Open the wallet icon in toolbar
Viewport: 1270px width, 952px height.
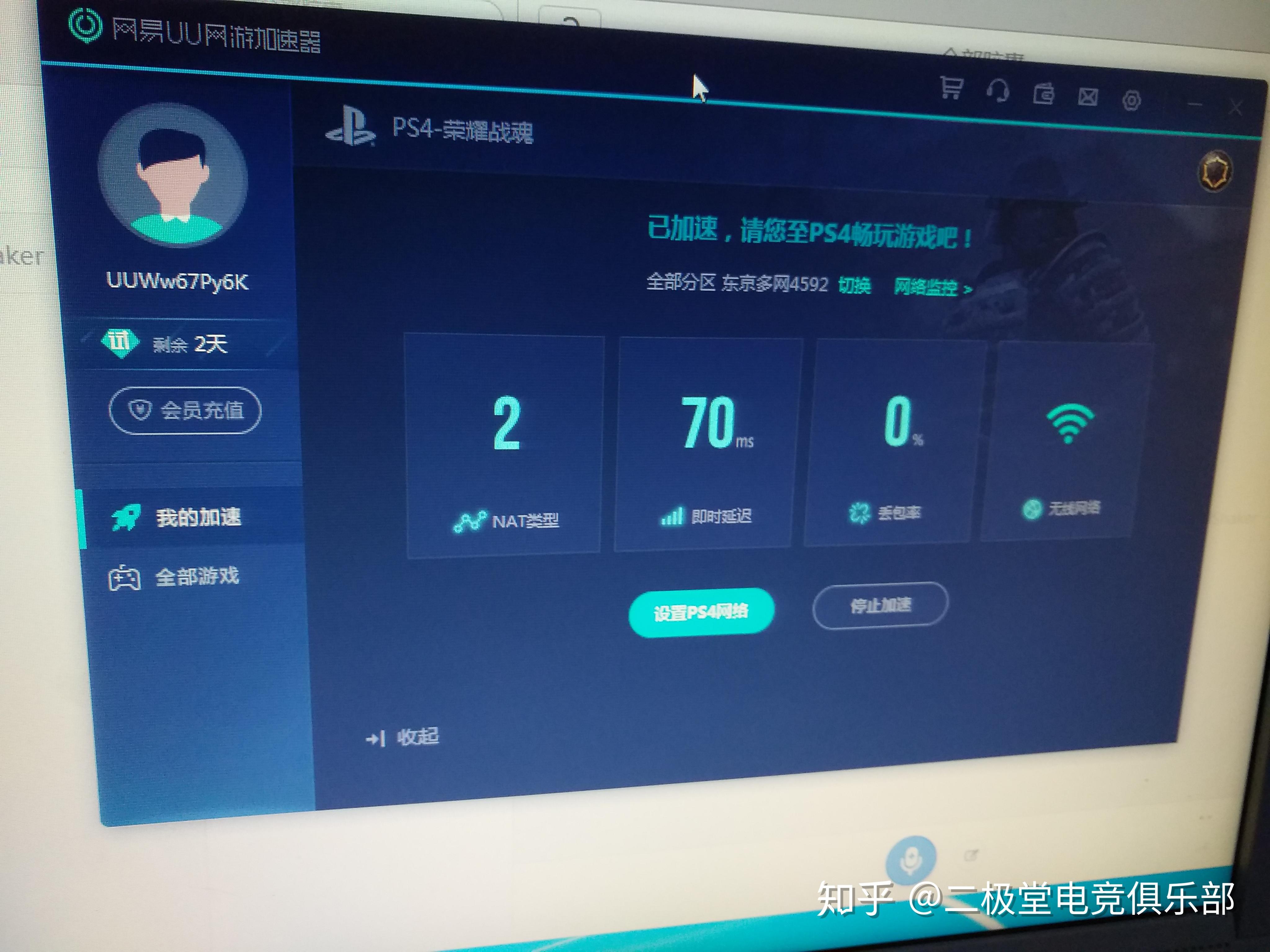(1043, 94)
